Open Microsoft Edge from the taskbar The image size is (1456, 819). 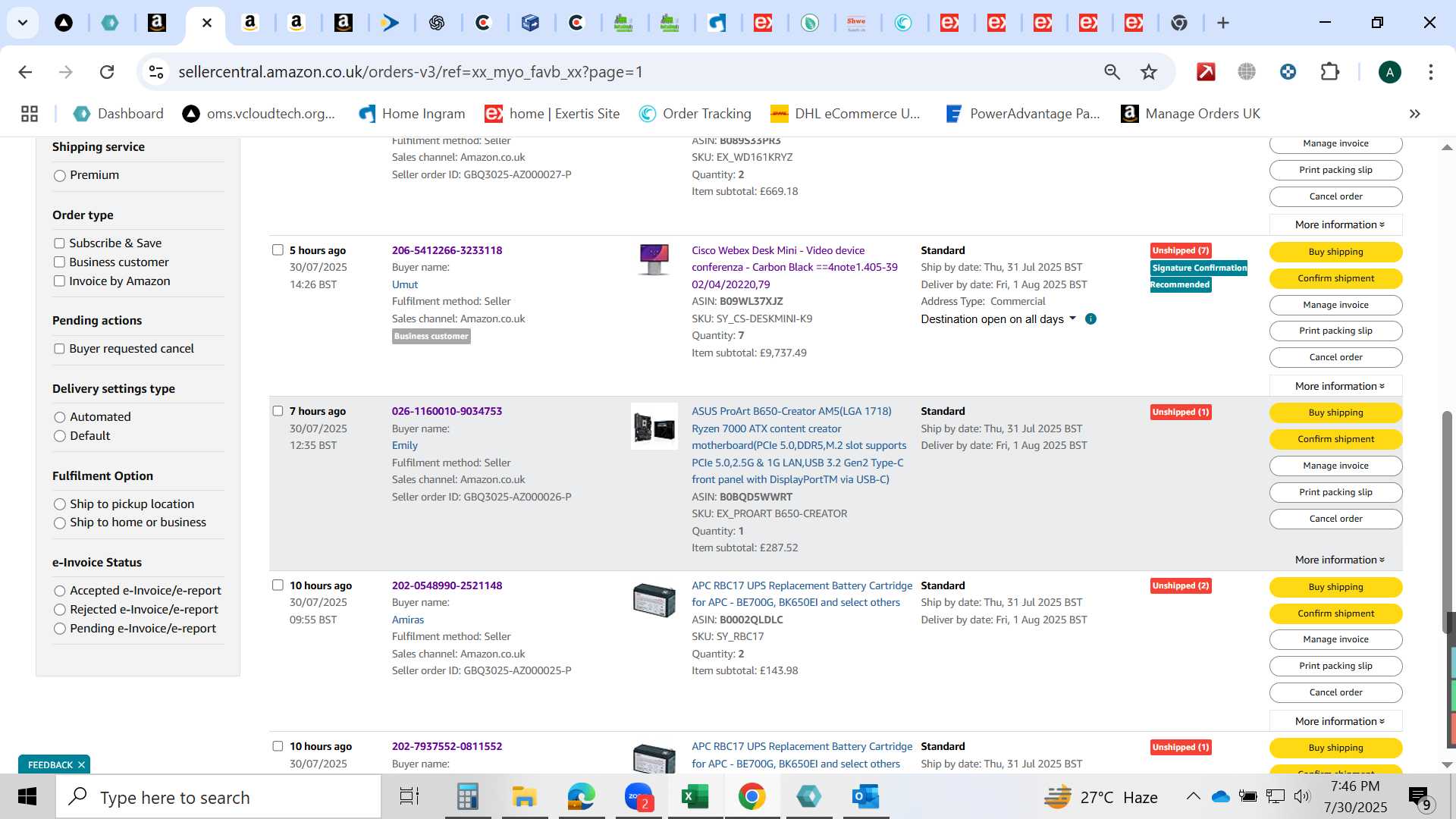click(581, 797)
